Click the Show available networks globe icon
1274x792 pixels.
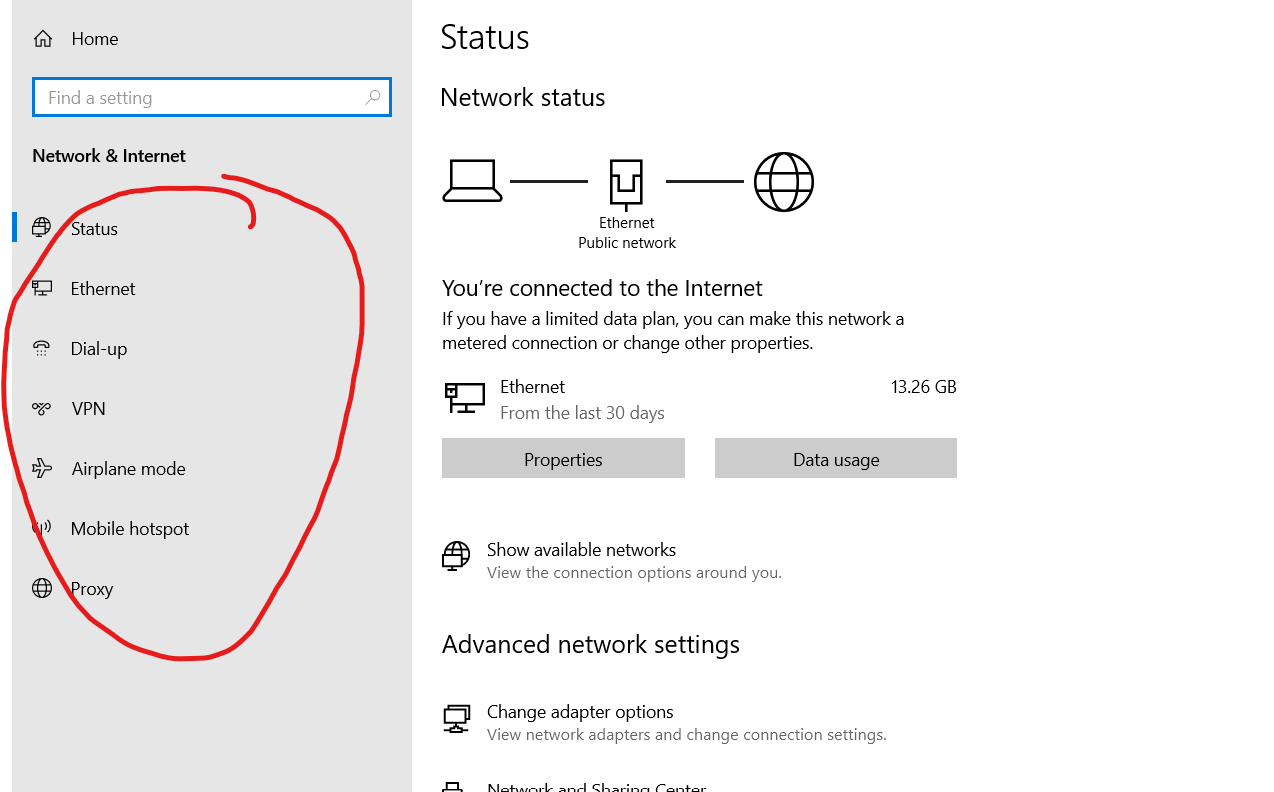[456, 555]
